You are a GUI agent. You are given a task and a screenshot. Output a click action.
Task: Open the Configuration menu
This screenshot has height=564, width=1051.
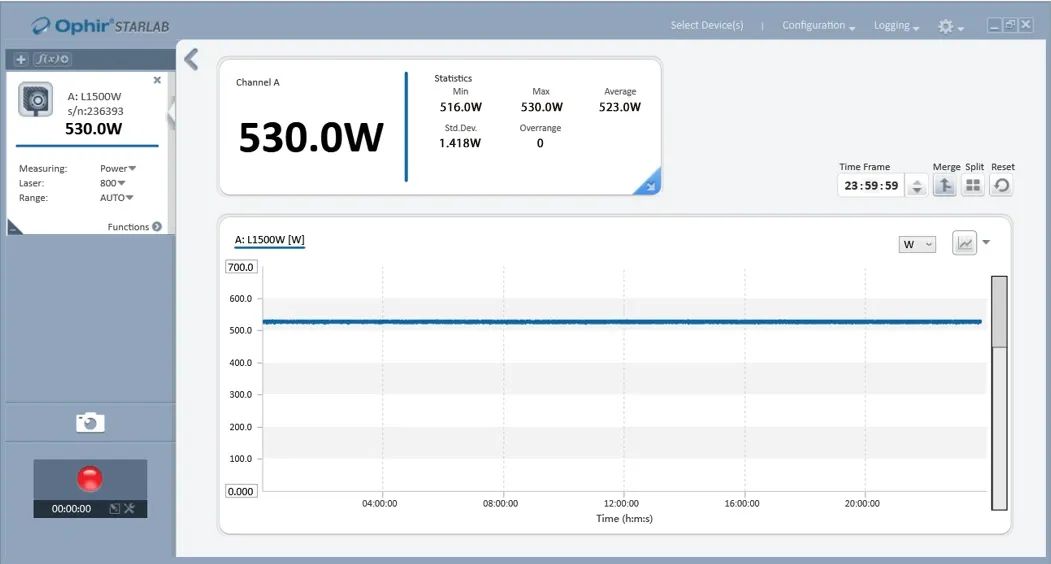pyautogui.click(x=818, y=26)
